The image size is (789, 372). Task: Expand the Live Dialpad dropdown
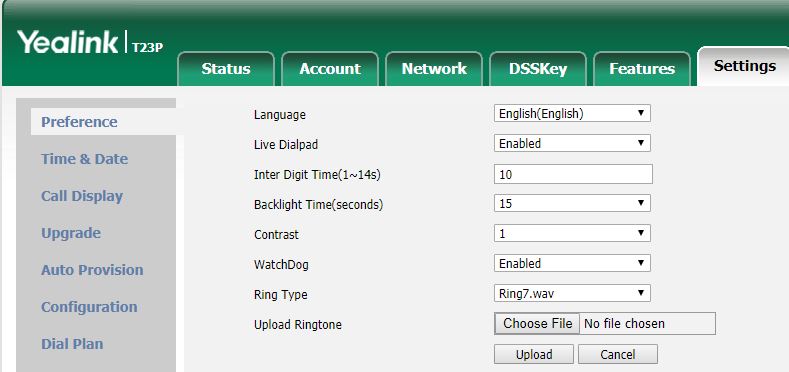coord(572,143)
